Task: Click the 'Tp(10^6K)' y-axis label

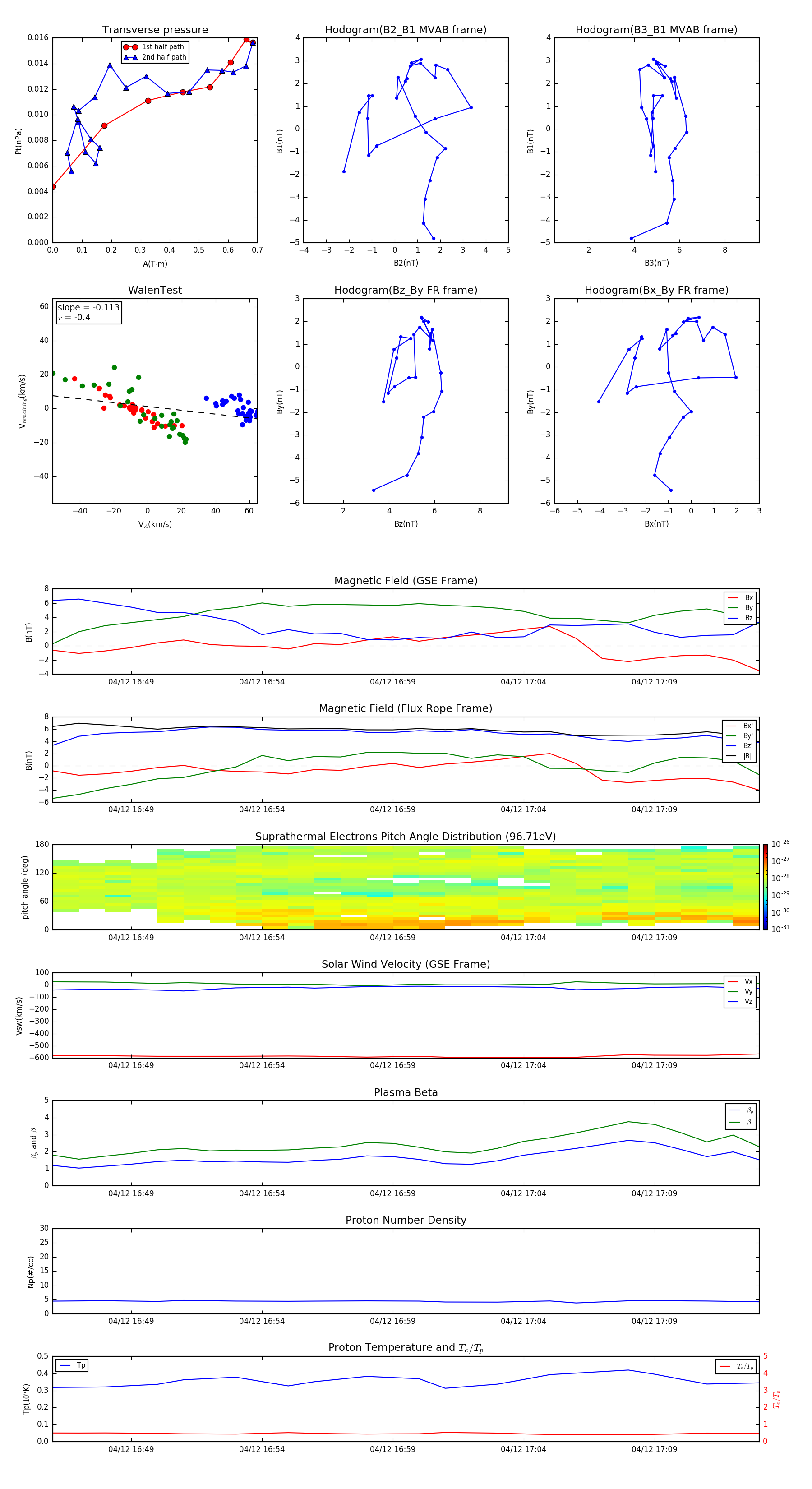Action: 26,1399
